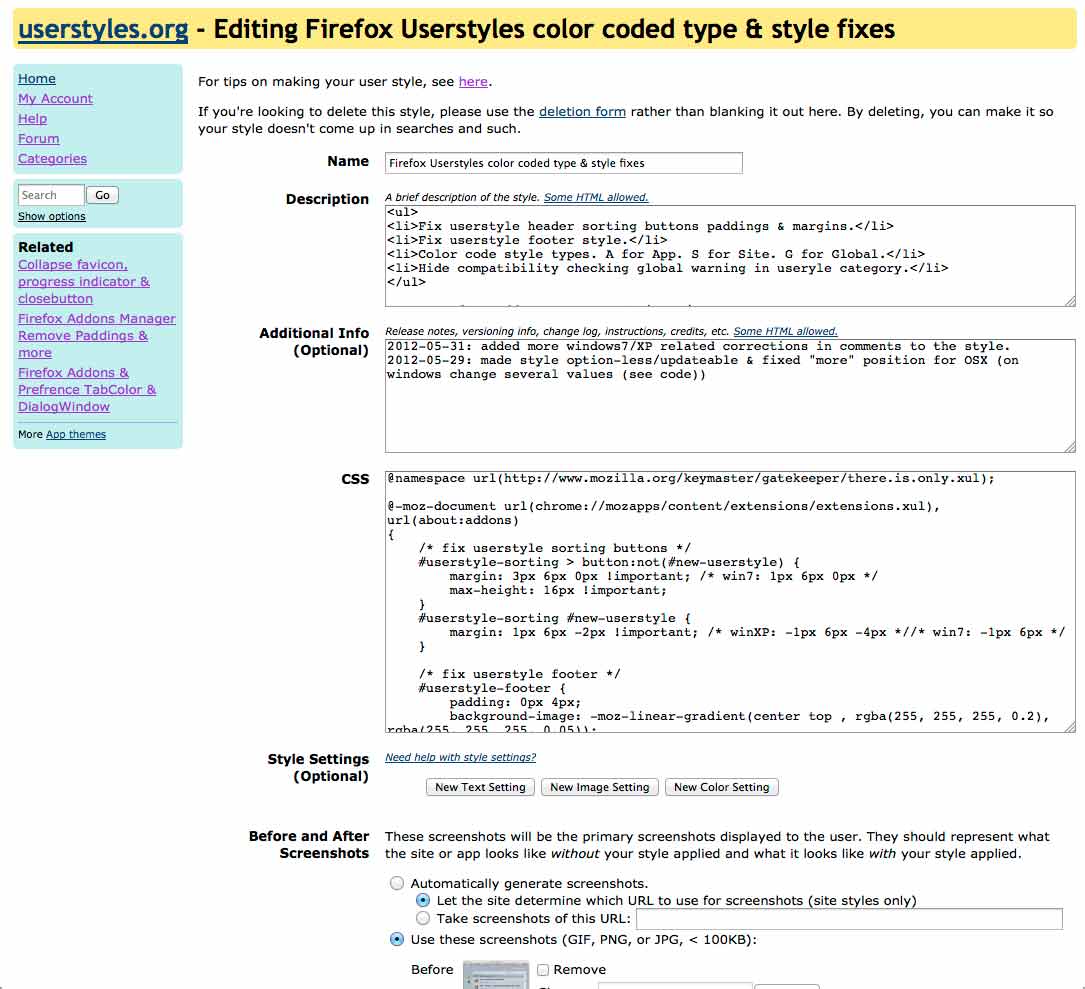This screenshot has width=1085, height=989.
Task: Follow the 'here' tips link
Action: tap(473, 82)
